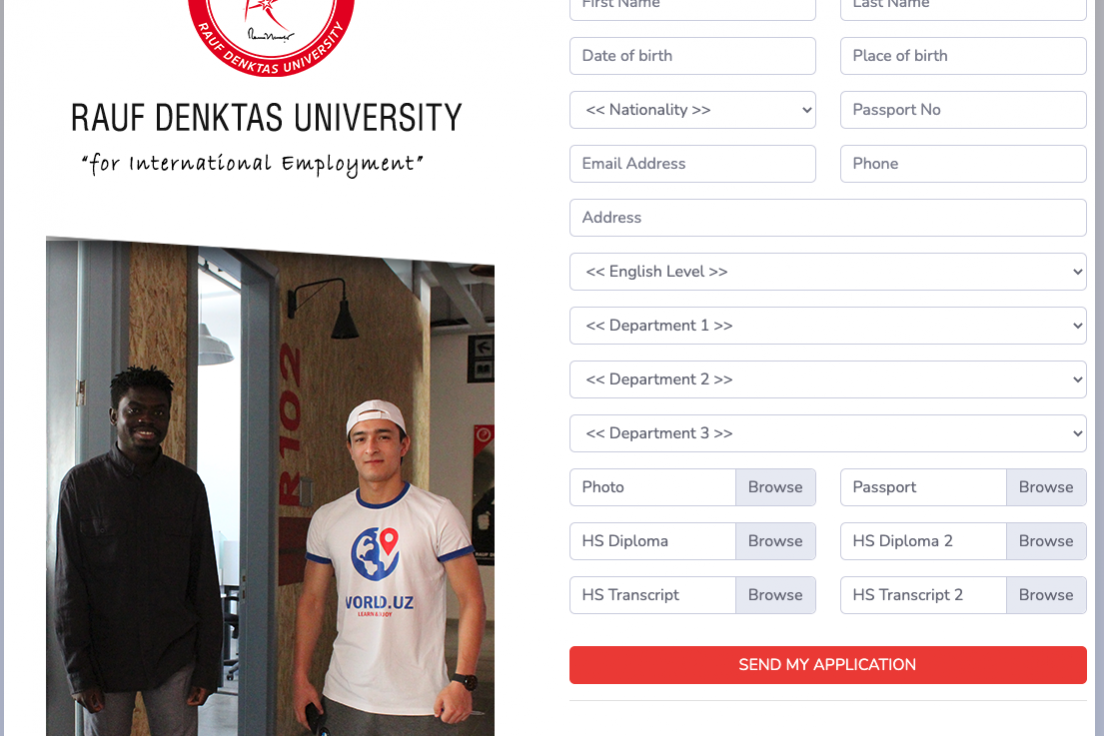Expand the Department 3 dropdown
This screenshot has height=736, width=1104.
pos(827,433)
